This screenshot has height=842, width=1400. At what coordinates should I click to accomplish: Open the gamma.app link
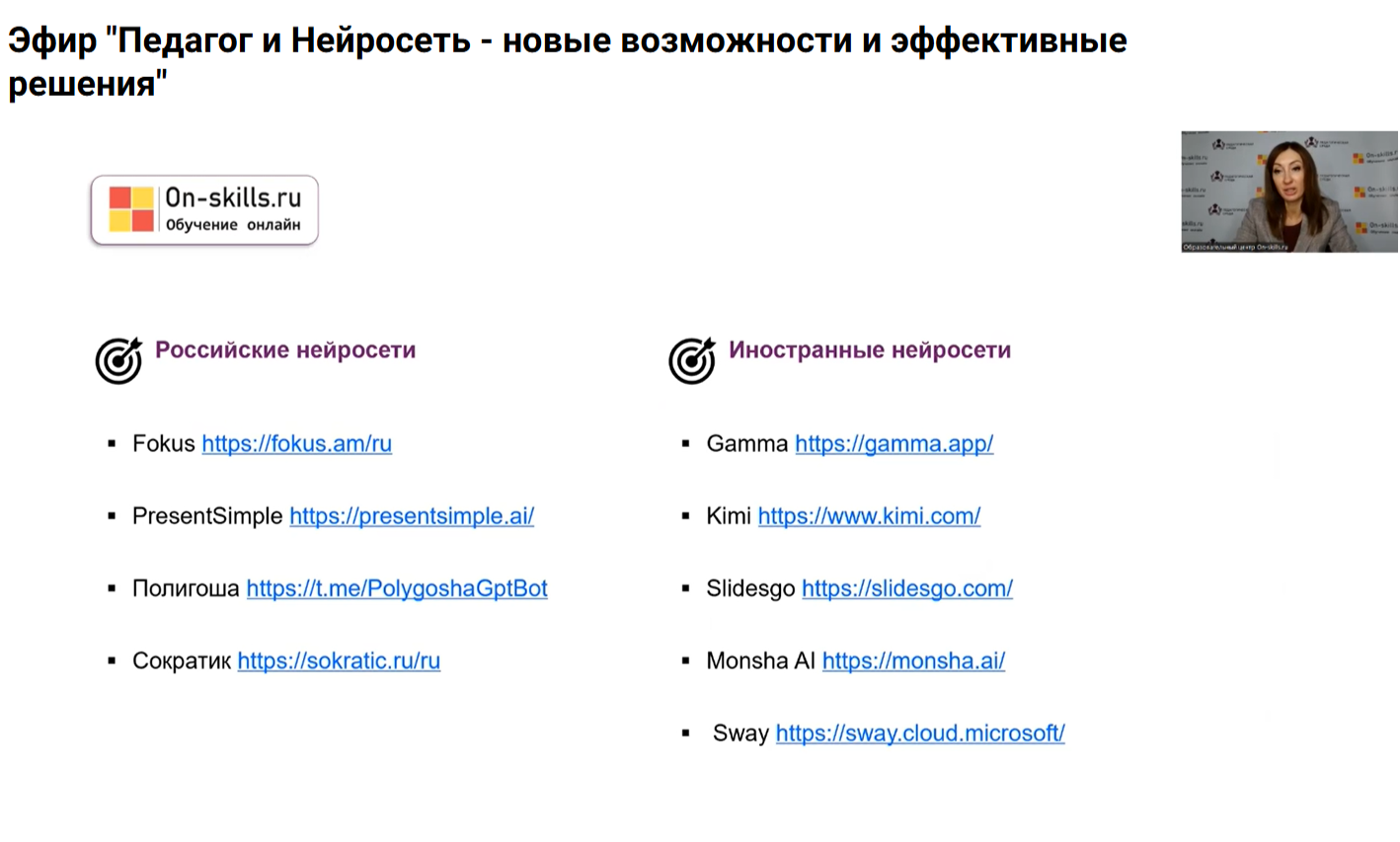(x=894, y=444)
